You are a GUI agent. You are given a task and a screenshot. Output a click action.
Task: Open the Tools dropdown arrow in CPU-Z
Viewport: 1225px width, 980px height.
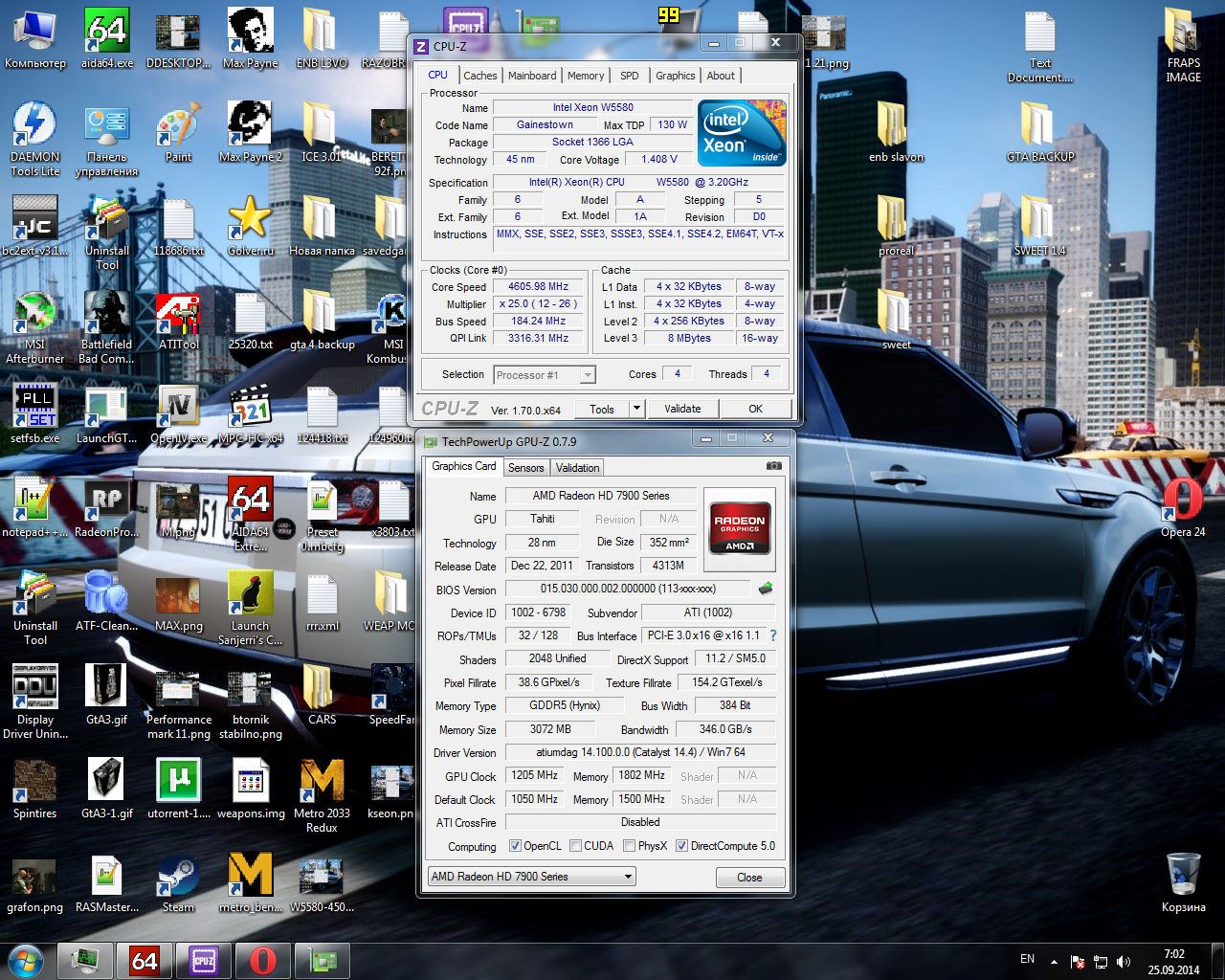(x=636, y=409)
